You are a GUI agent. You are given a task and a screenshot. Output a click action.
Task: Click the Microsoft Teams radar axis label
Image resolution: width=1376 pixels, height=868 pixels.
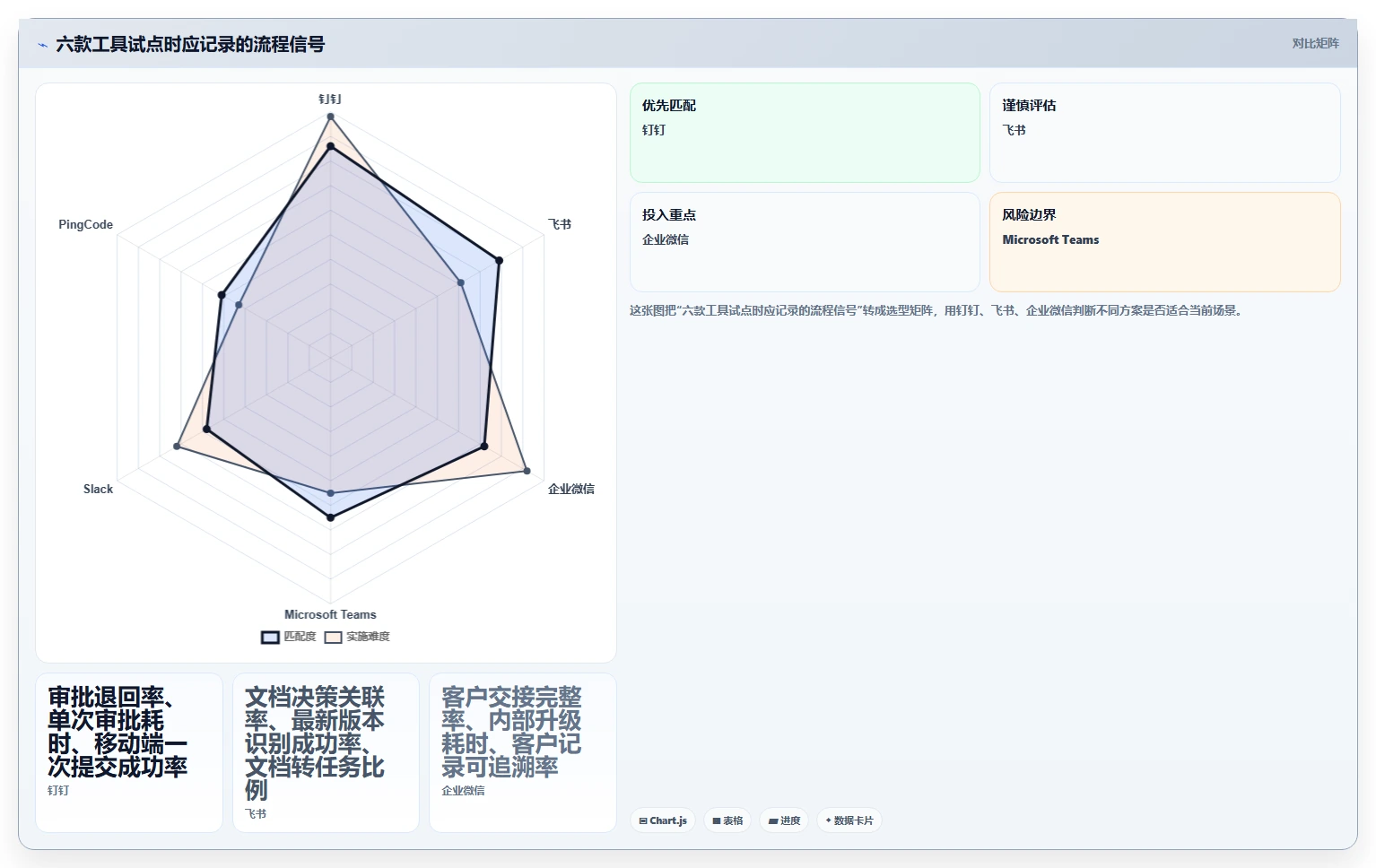(x=330, y=614)
